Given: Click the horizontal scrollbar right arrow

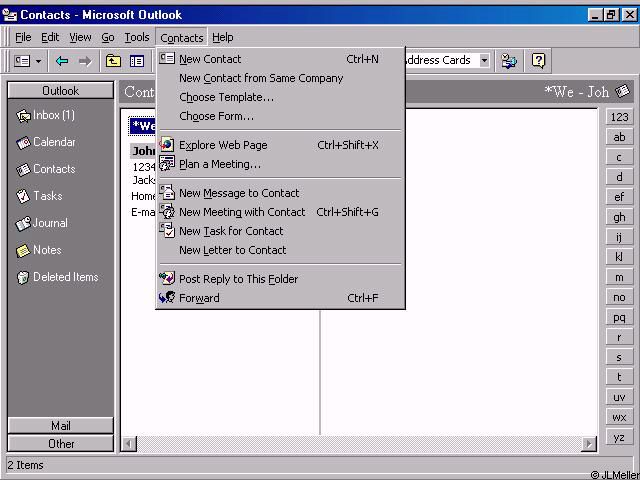Looking at the screenshot, I should point(589,443).
